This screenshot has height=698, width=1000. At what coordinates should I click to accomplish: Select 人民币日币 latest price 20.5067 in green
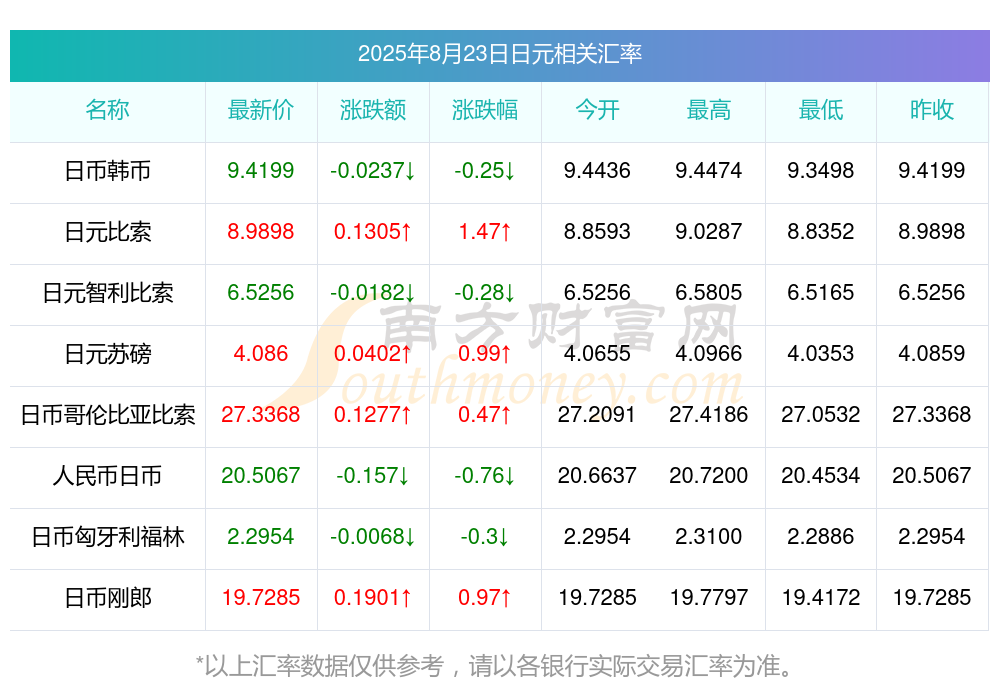(260, 475)
